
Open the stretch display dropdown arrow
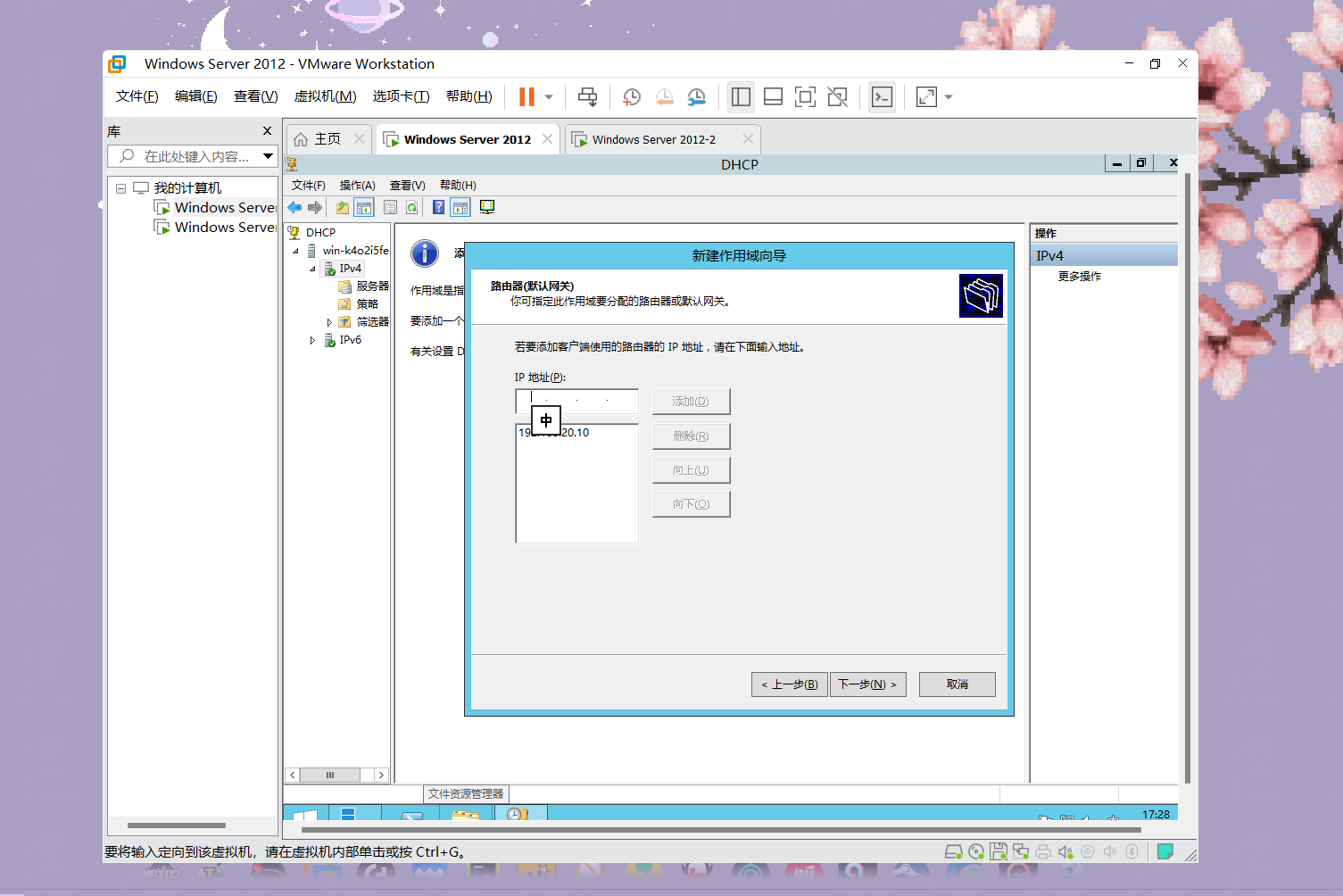[x=949, y=96]
